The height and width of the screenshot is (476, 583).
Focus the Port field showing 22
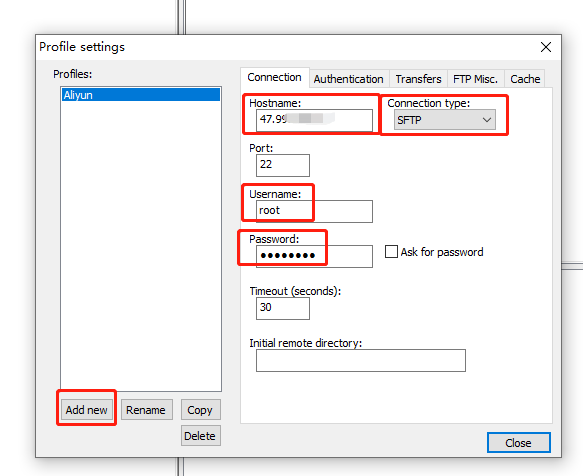tap(283, 165)
